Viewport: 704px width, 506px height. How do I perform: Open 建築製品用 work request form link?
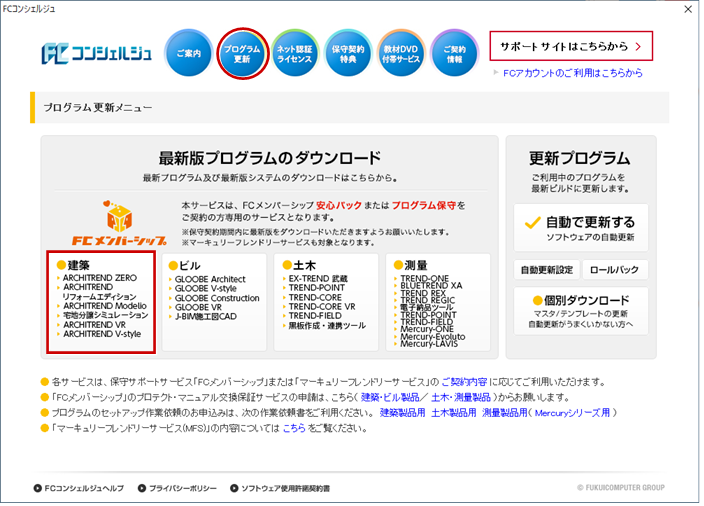402,413
